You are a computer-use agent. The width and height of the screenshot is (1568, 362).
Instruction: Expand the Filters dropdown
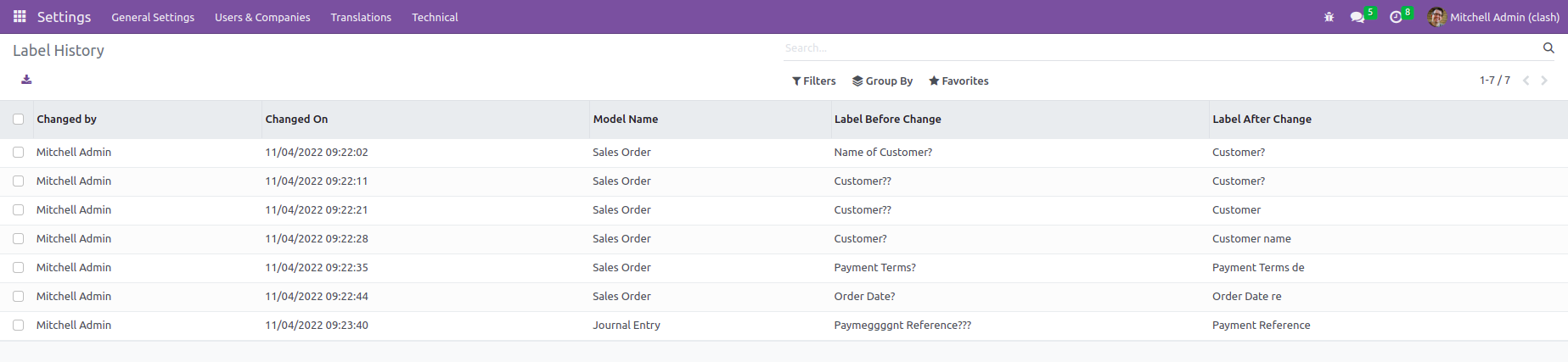click(813, 81)
